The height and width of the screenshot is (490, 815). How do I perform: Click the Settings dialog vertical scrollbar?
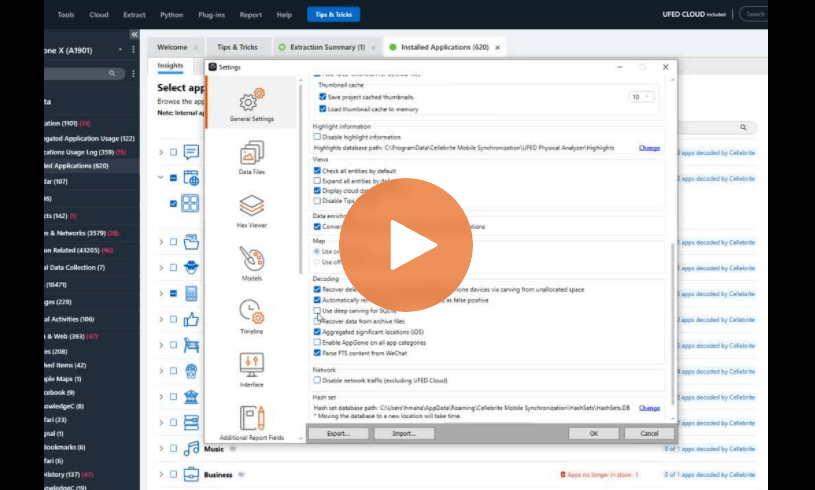click(x=673, y=323)
